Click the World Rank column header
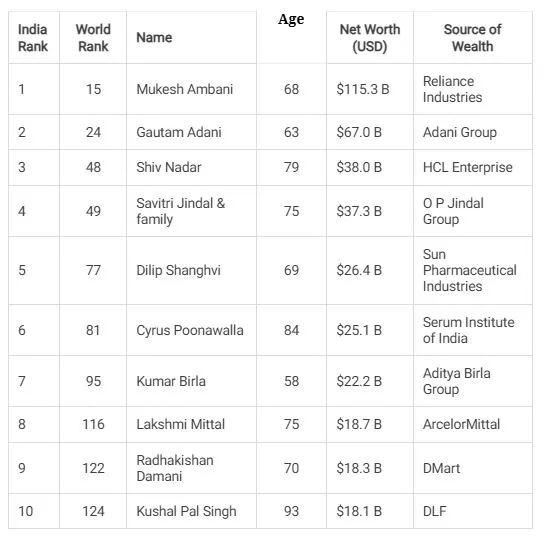Viewport: 546px width, 538px height. tap(93, 38)
